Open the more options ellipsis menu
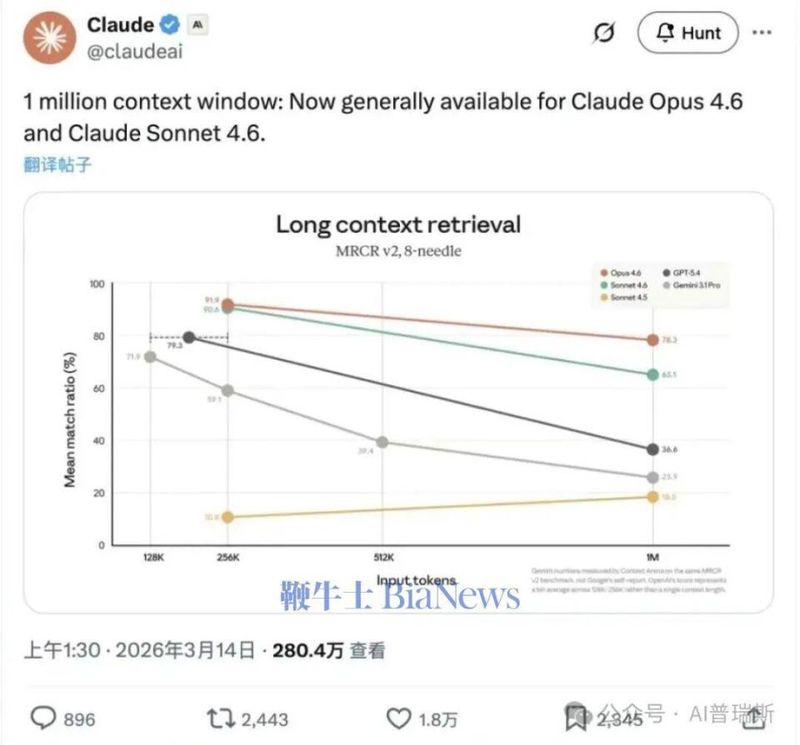The width and height of the screenshot is (800, 745). coord(760,33)
